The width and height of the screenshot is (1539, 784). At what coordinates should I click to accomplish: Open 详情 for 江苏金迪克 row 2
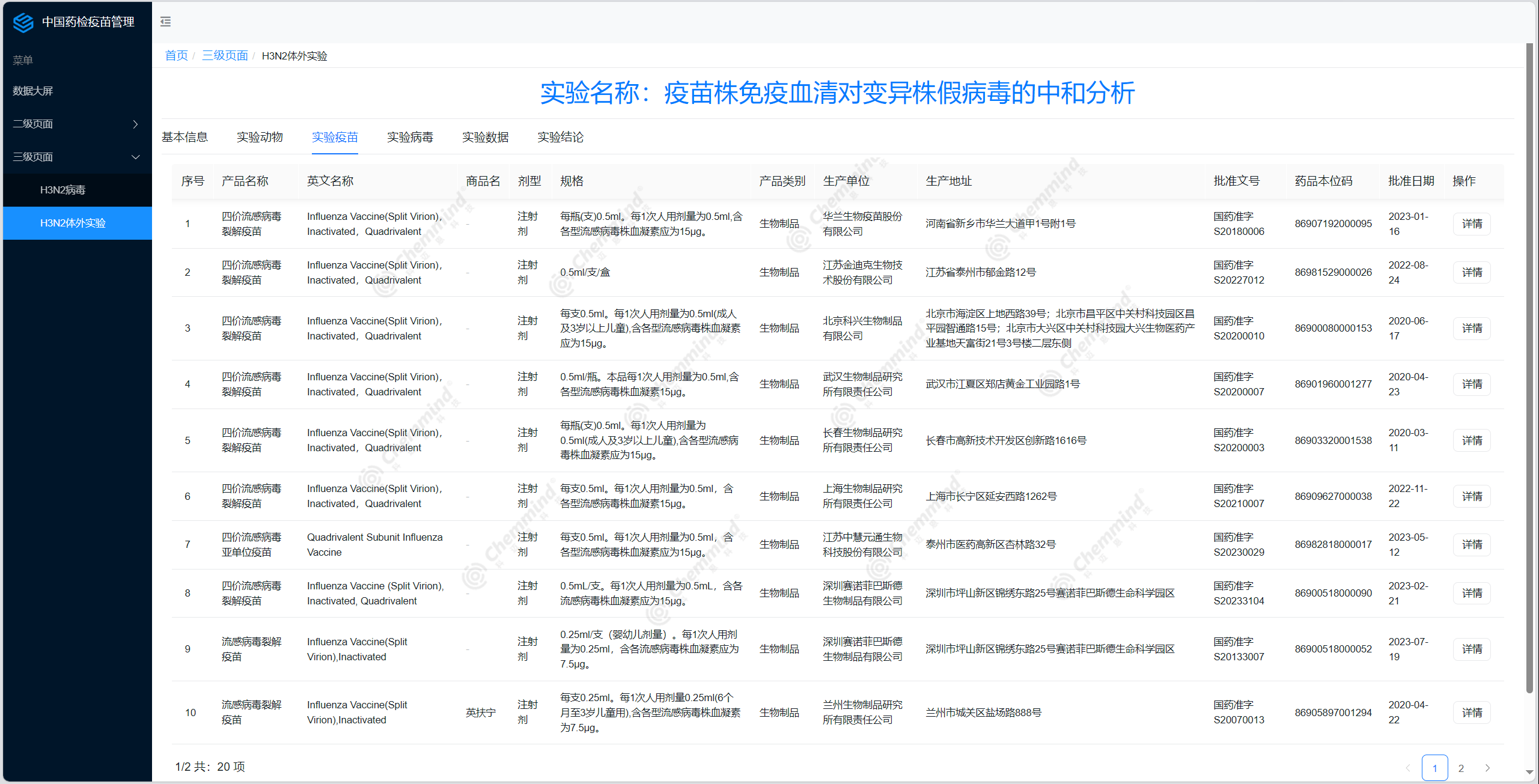(x=1472, y=272)
